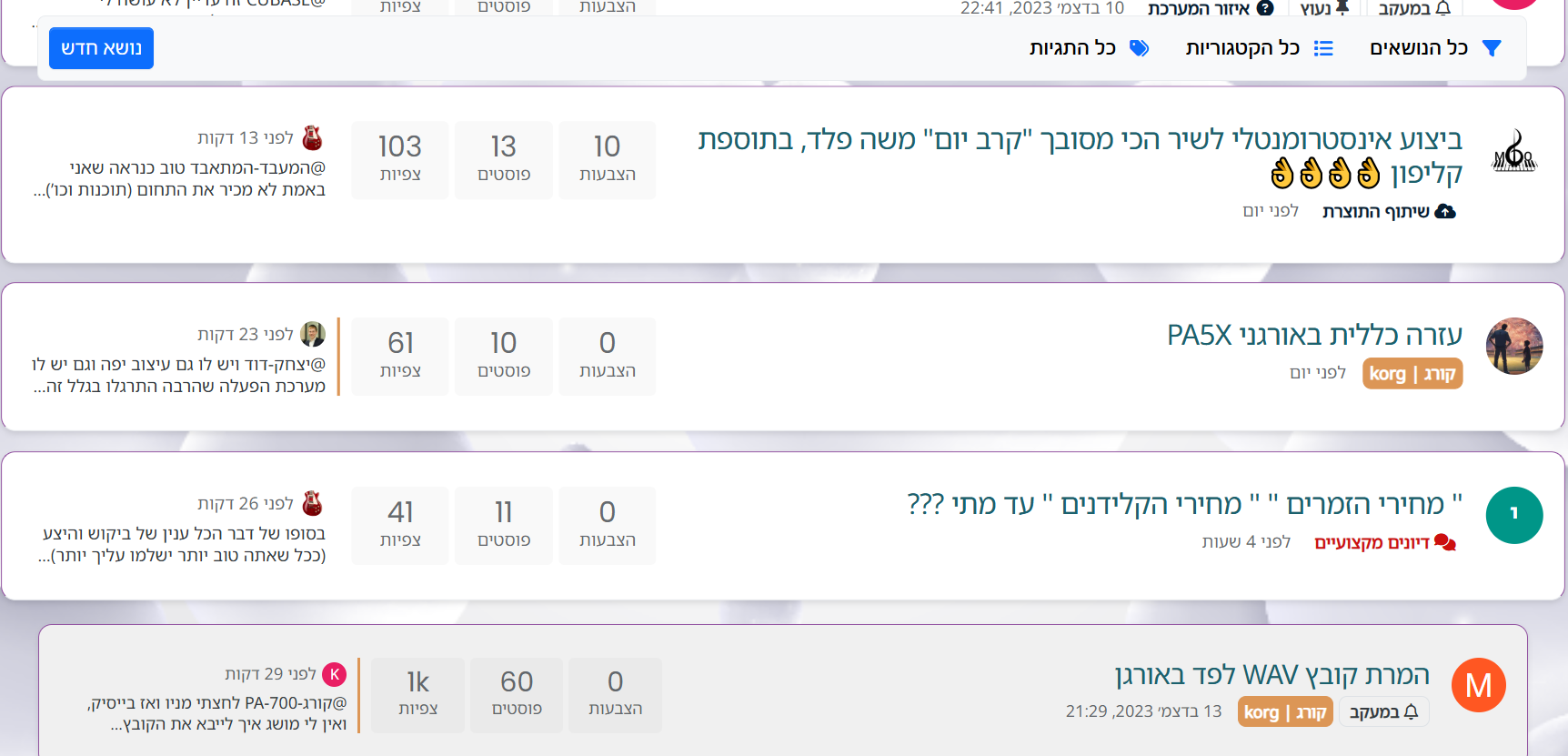Click the נושא חדש (new topic) button

(x=101, y=48)
